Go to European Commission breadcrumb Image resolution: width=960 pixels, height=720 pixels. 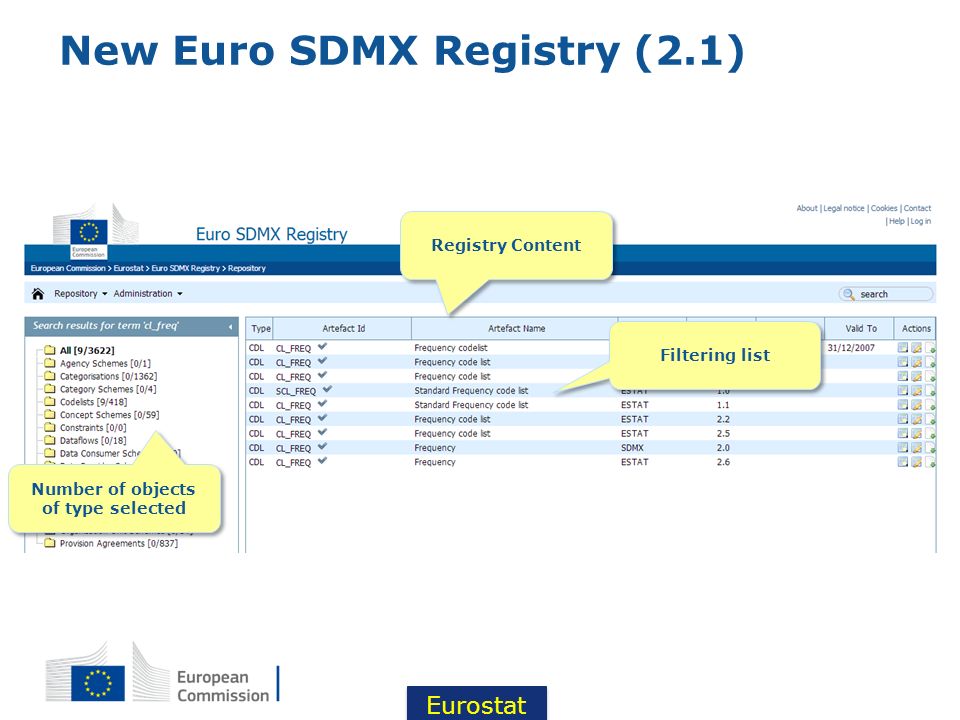68,269
